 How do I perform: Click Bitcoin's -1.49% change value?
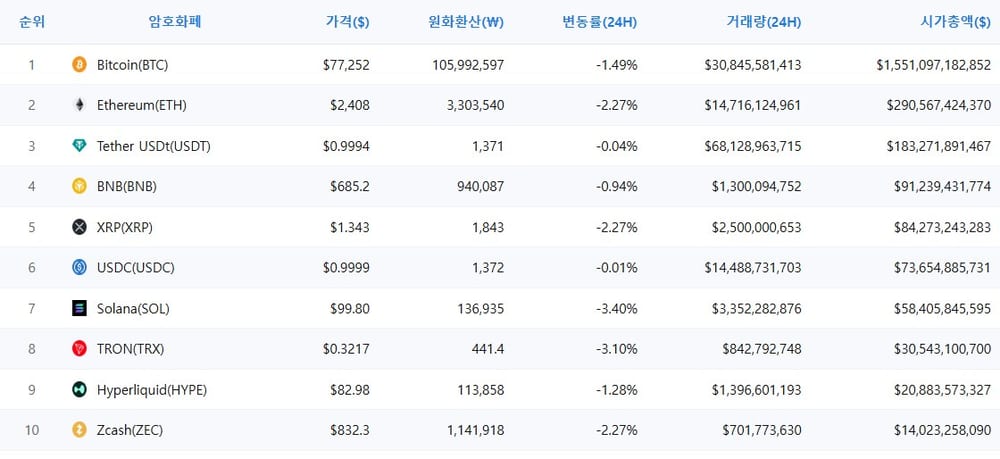coord(616,64)
